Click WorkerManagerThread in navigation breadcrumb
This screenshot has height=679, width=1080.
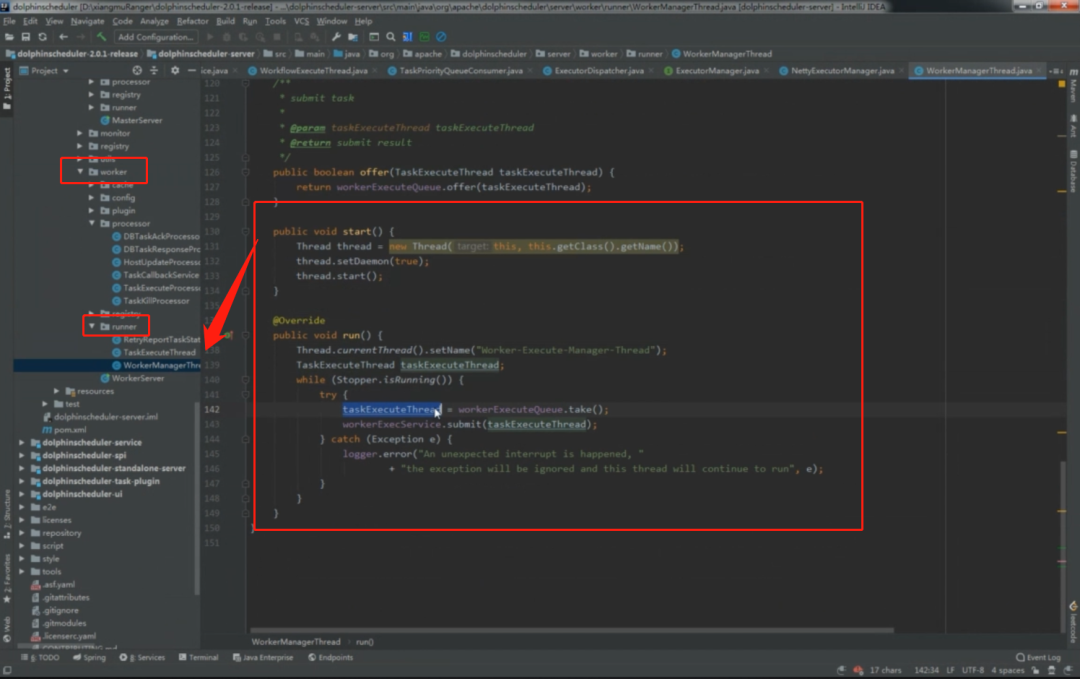click(727, 54)
